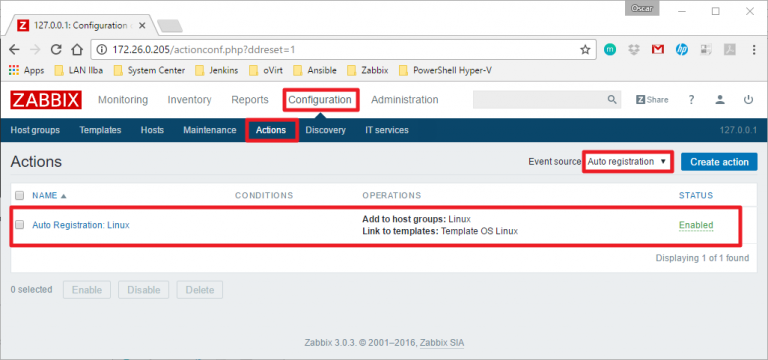Open the Configuration menu
The width and height of the screenshot is (768, 360).
point(320,99)
